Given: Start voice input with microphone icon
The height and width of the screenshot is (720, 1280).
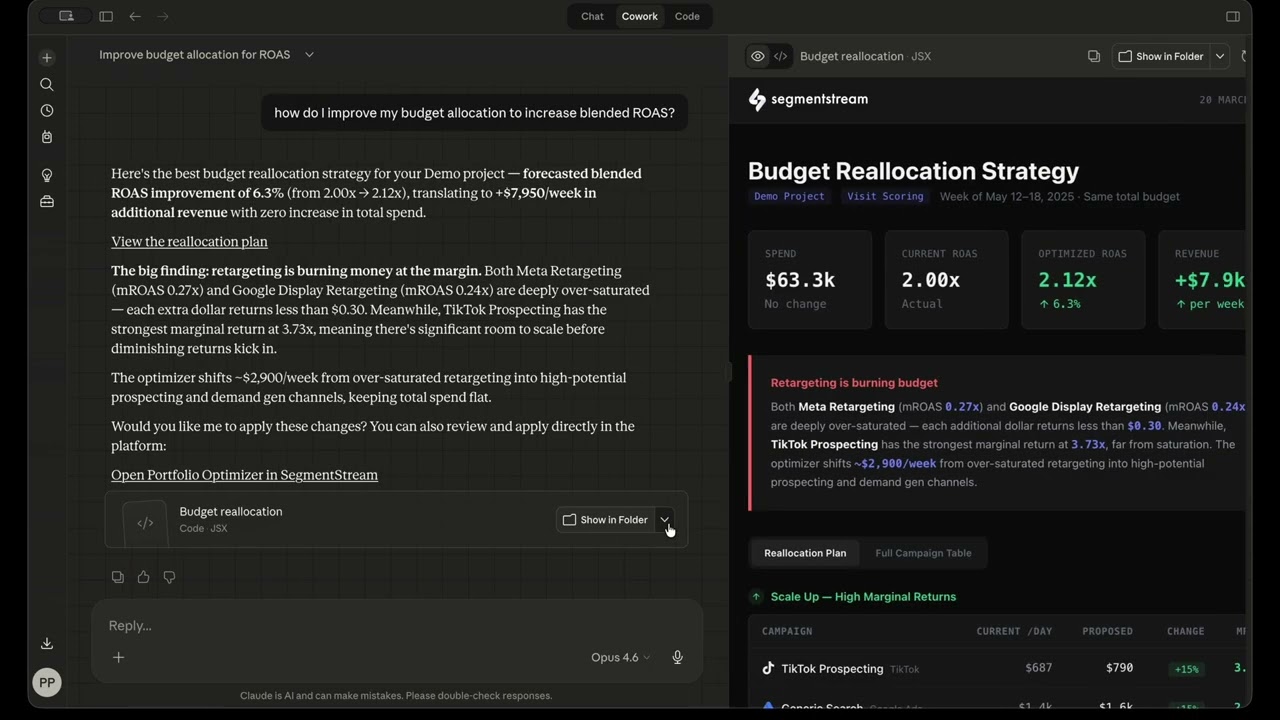Looking at the screenshot, I should point(677,657).
